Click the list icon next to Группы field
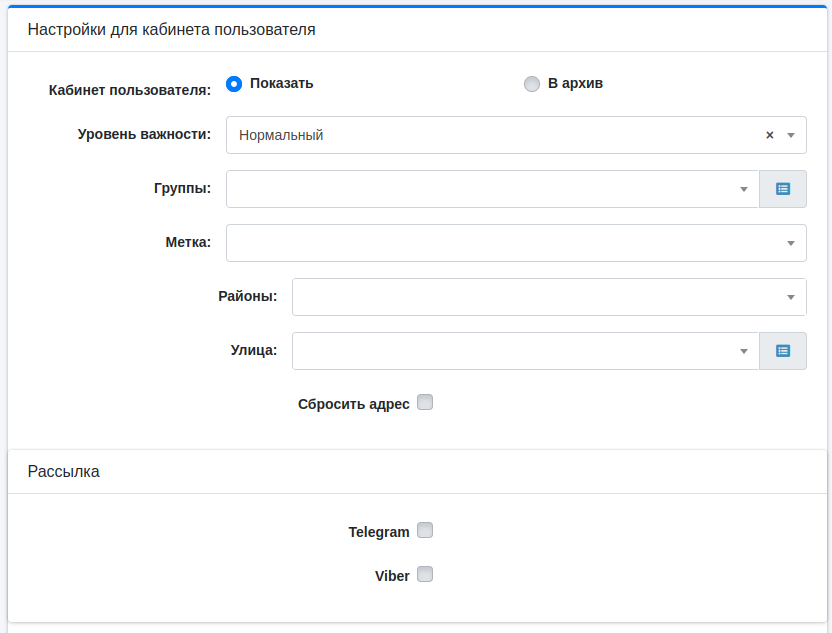Screen dimensions: 832x633 tap(783, 189)
